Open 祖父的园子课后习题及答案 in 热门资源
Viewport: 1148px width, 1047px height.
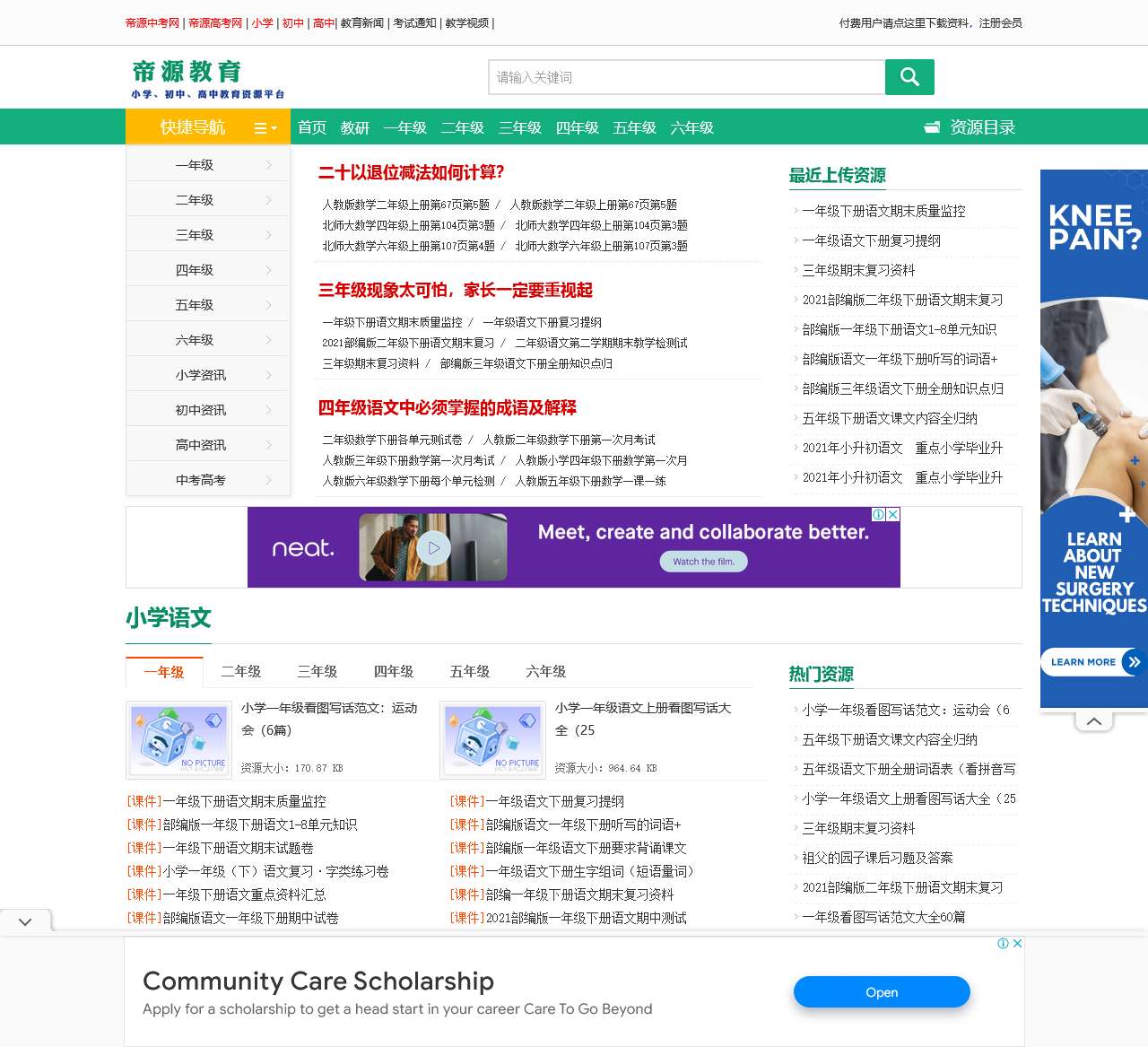coord(878,858)
